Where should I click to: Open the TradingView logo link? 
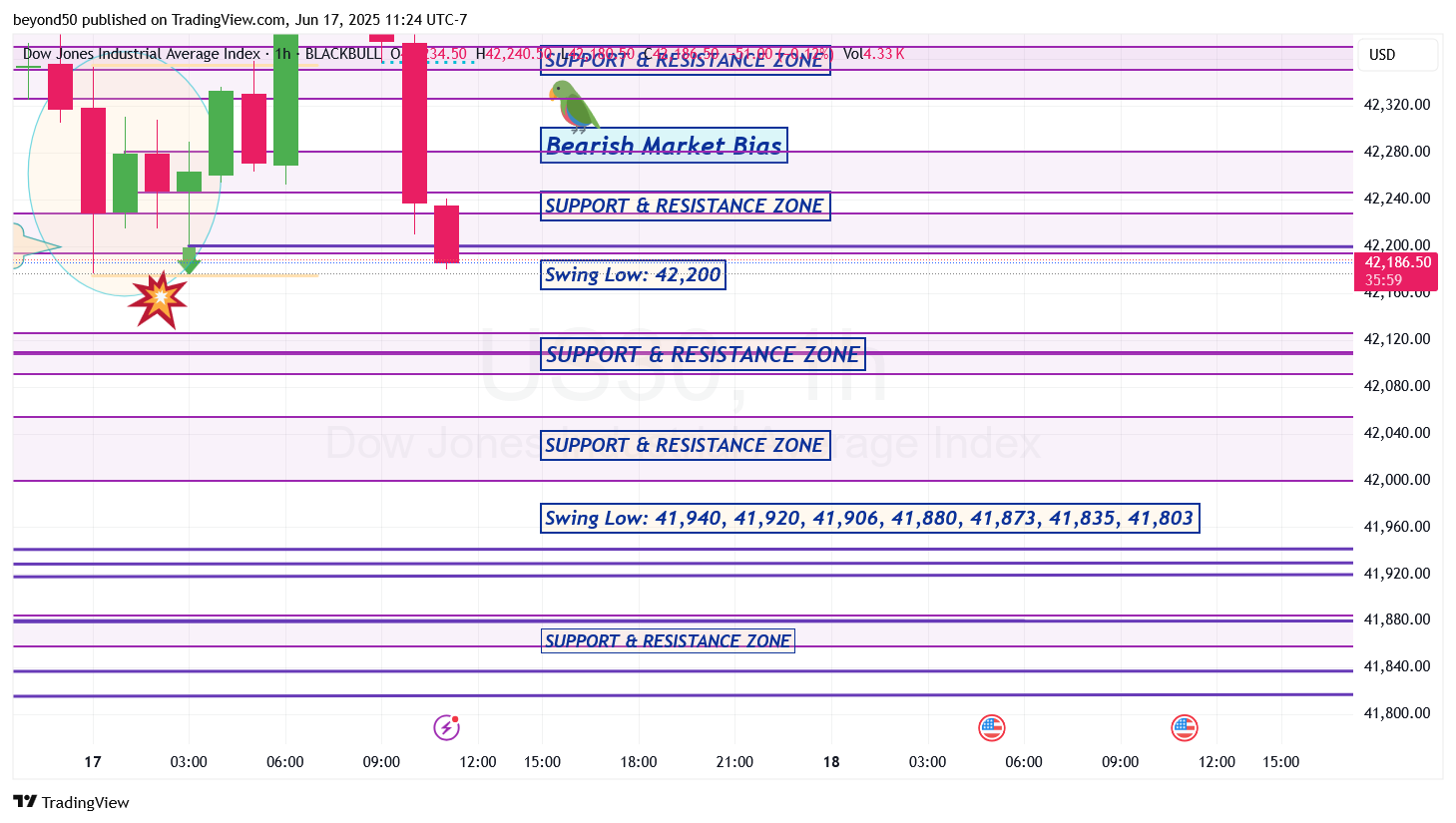pos(71,802)
